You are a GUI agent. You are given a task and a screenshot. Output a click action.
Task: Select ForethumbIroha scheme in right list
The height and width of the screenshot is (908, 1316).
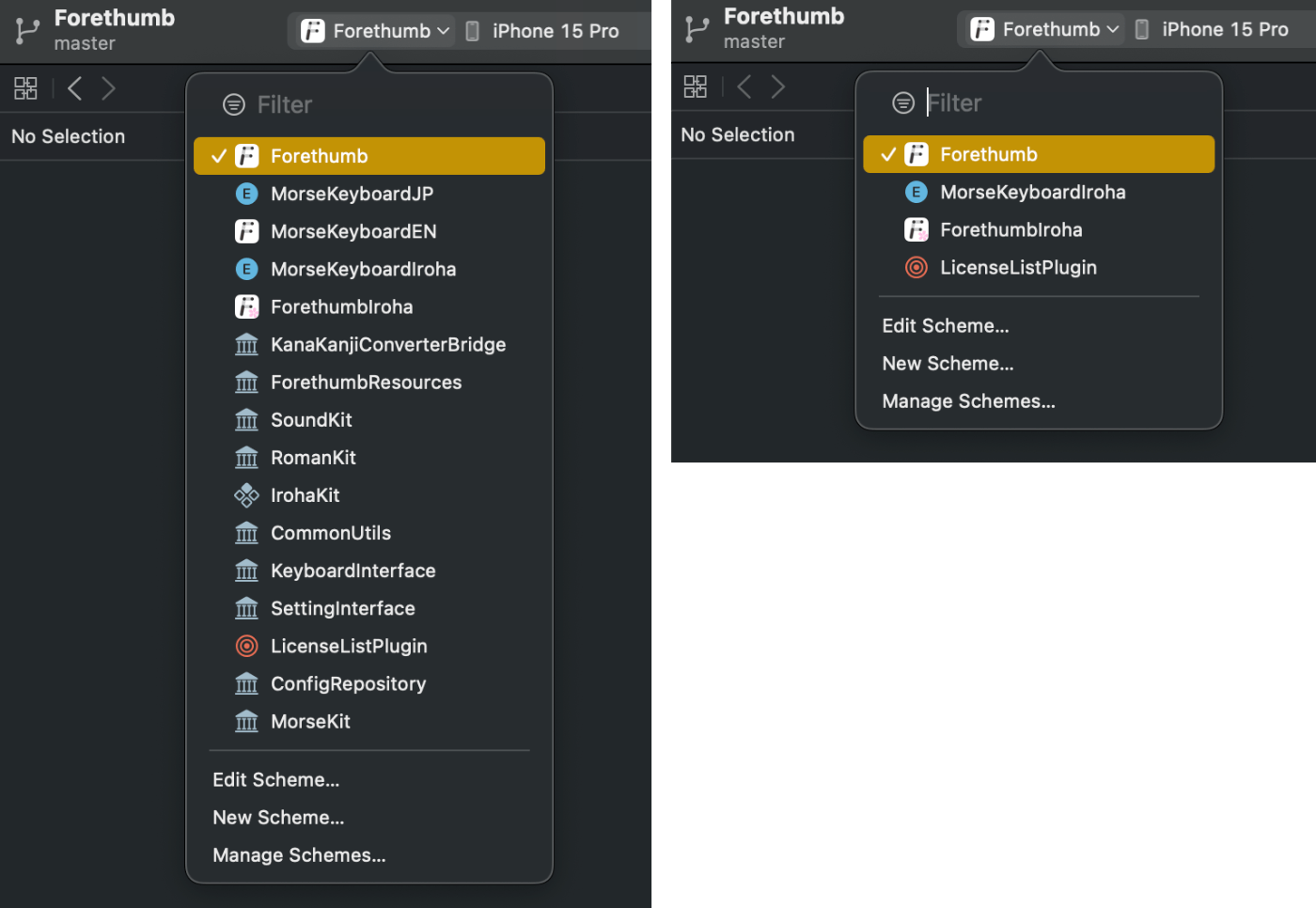point(1039,229)
